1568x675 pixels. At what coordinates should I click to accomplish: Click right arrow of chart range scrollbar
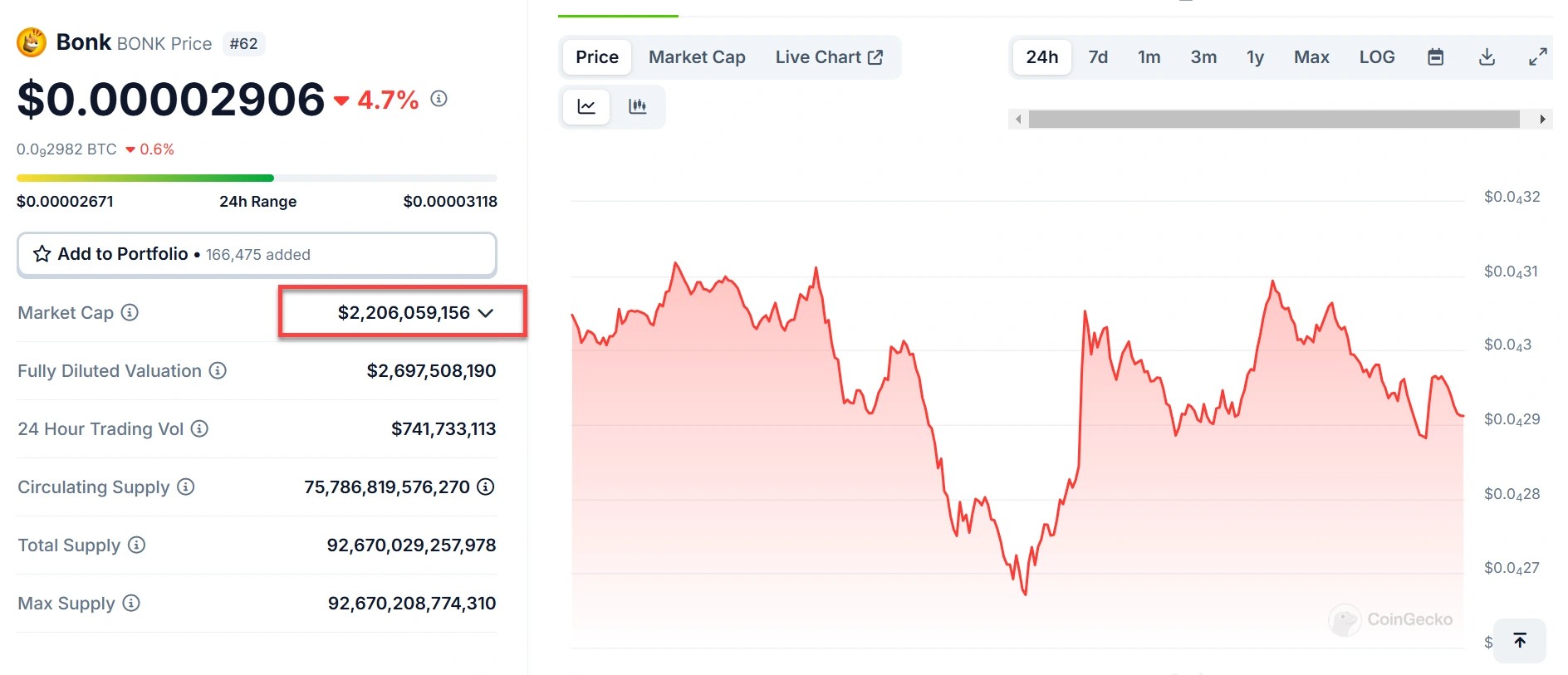coord(1542,120)
